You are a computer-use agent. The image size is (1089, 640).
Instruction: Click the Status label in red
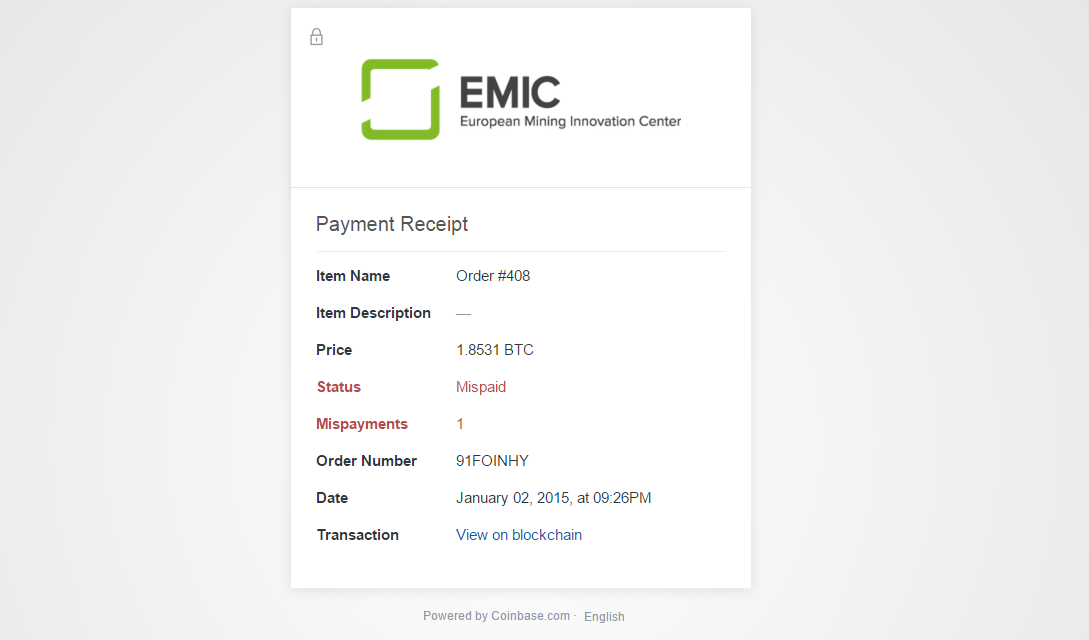point(339,387)
